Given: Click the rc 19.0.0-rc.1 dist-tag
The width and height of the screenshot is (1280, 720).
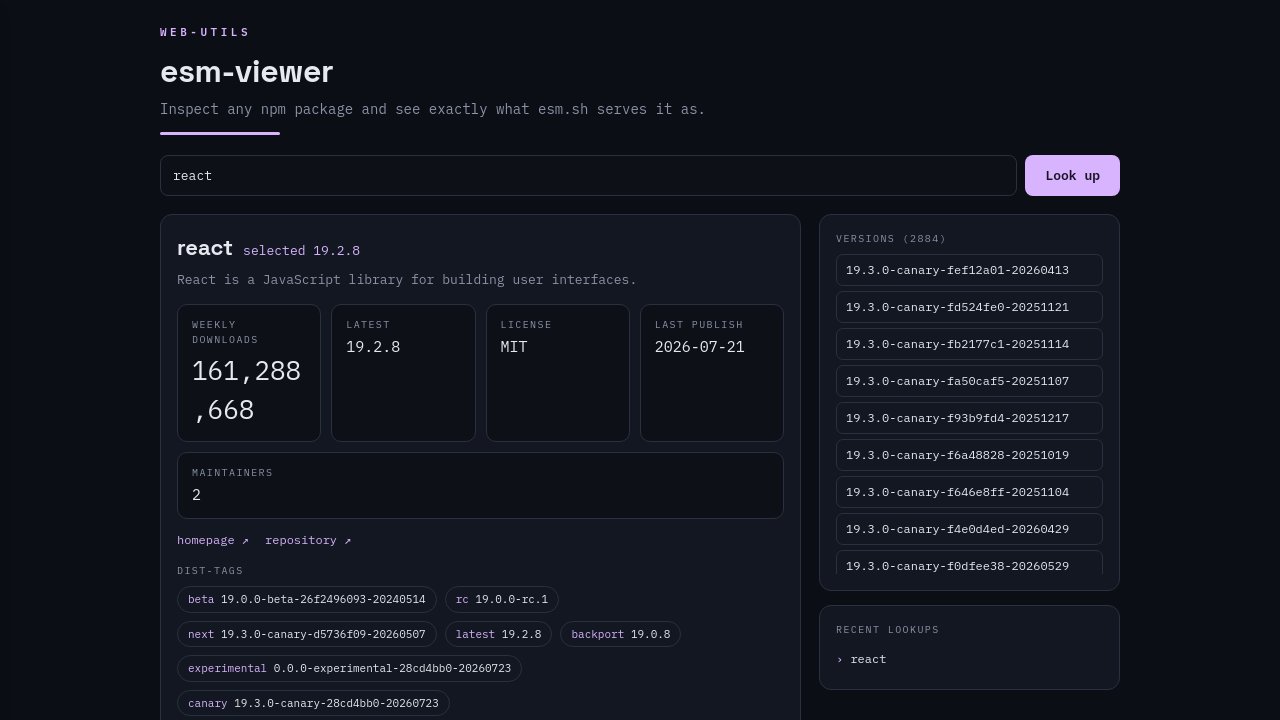Looking at the screenshot, I should 502,600.
